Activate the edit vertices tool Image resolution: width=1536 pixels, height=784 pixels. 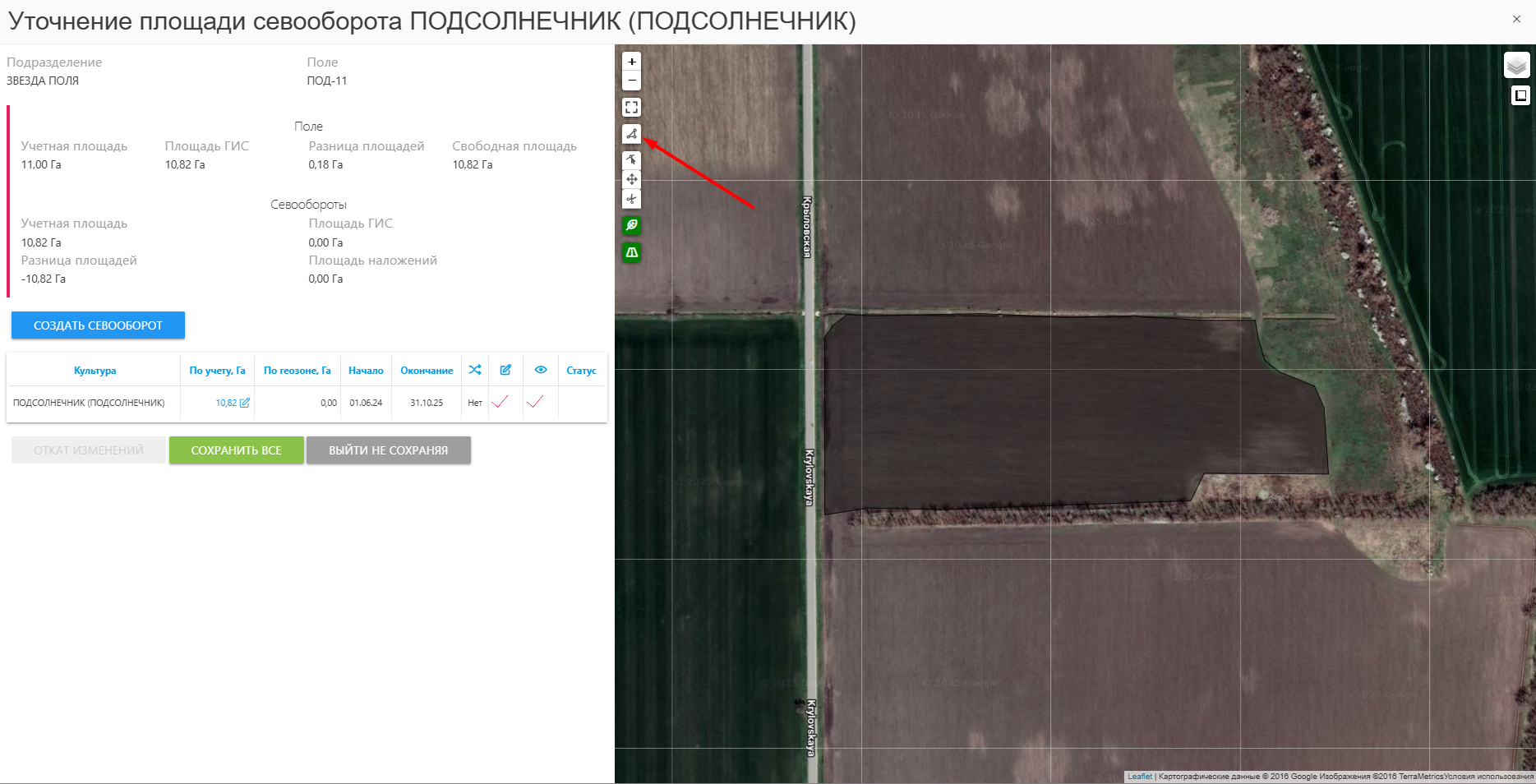pyautogui.click(x=631, y=159)
